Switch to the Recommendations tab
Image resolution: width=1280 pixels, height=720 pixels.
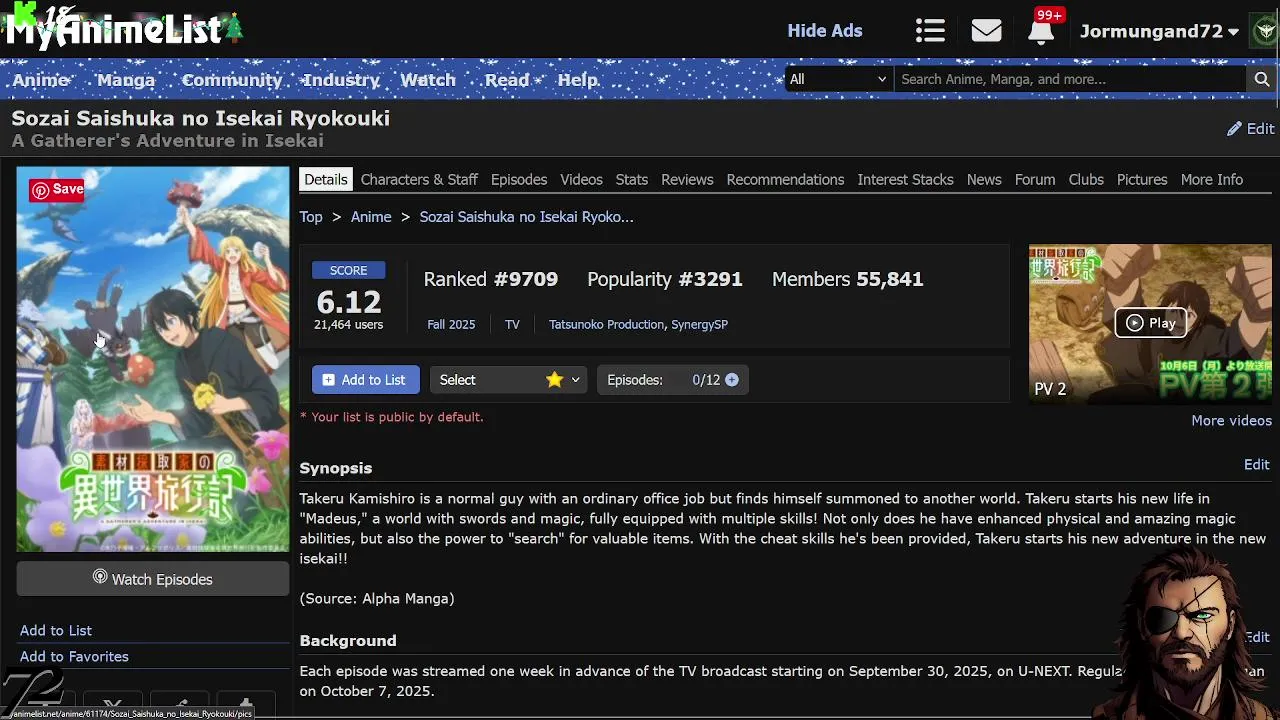click(x=785, y=180)
